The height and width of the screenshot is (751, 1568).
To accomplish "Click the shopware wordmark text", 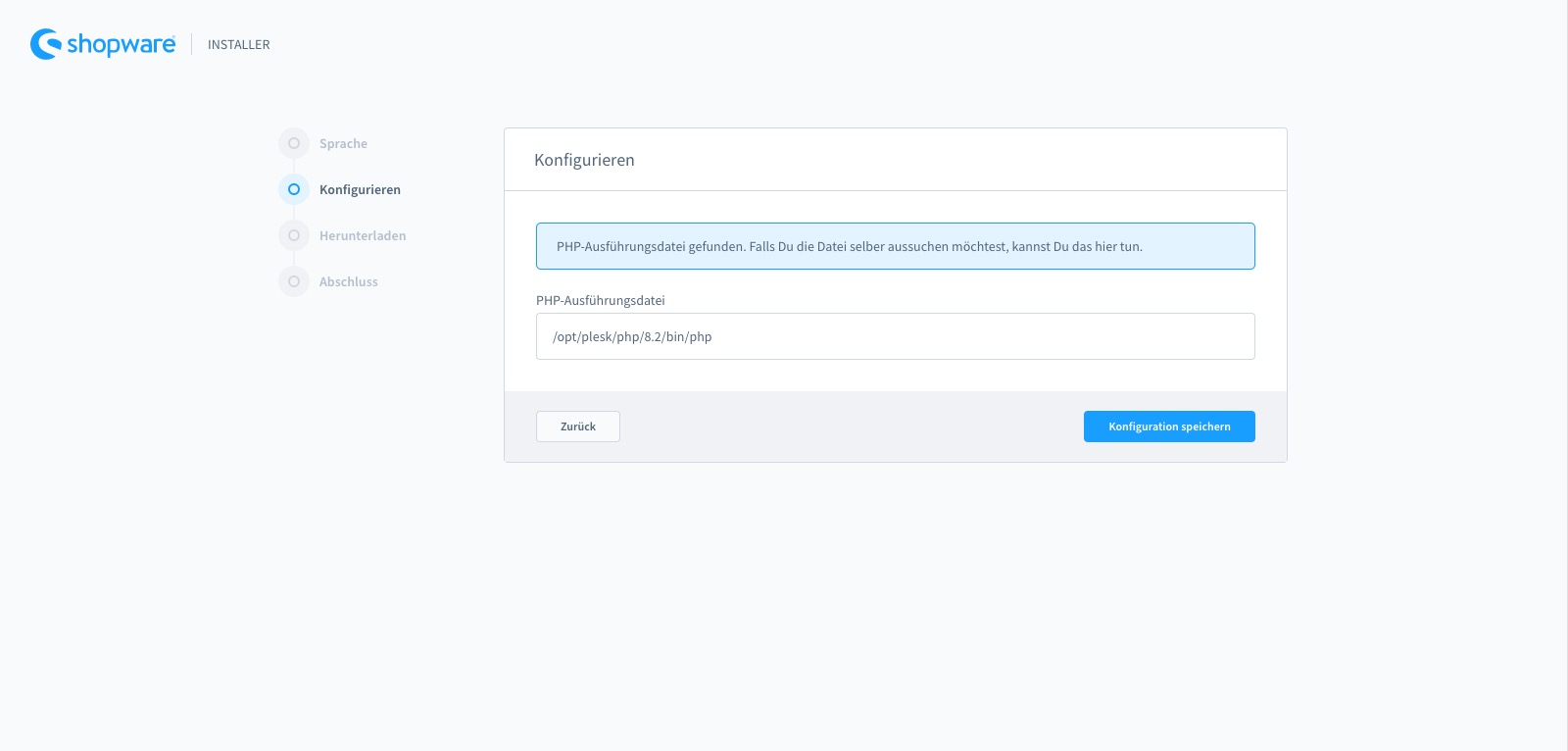I will click(121, 44).
